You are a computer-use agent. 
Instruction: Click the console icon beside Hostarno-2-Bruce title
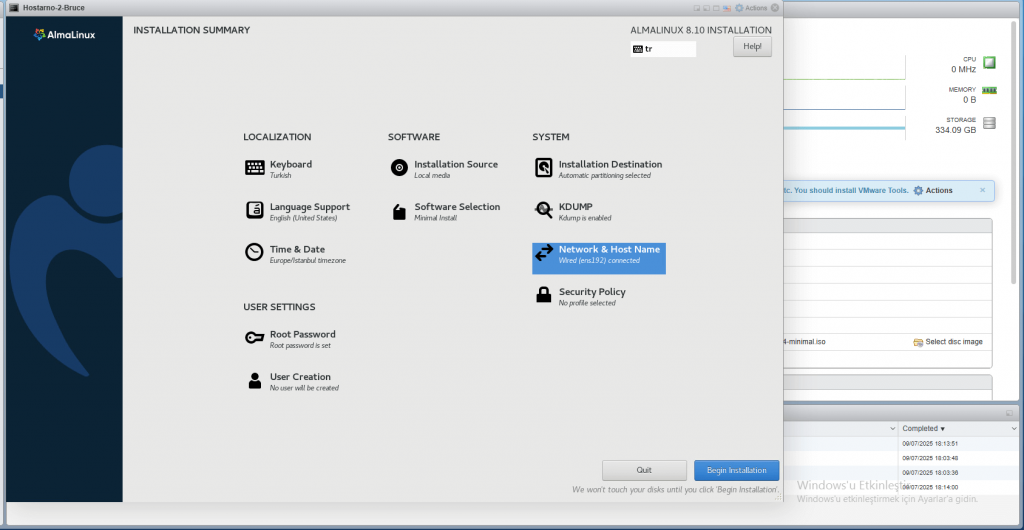pyautogui.click(x=13, y=8)
